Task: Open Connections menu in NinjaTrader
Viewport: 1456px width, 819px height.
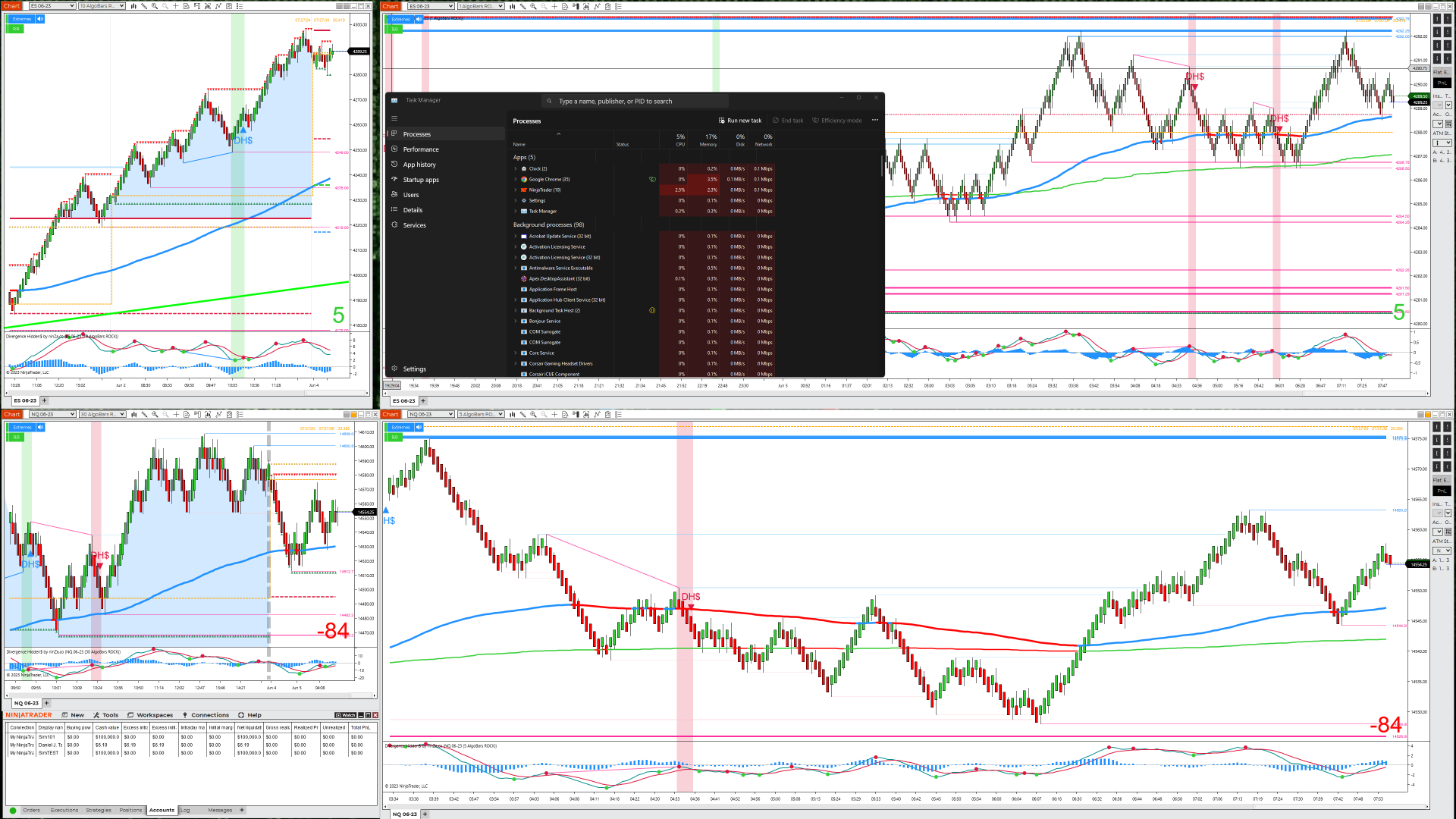Action: tap(205, 715)
